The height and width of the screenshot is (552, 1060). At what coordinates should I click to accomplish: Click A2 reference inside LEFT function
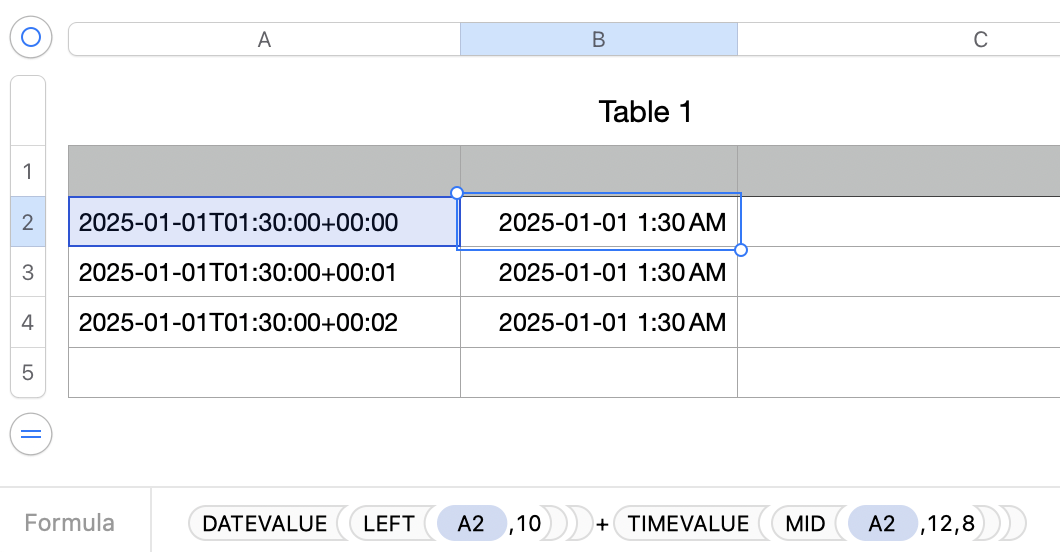pos(470,523)
